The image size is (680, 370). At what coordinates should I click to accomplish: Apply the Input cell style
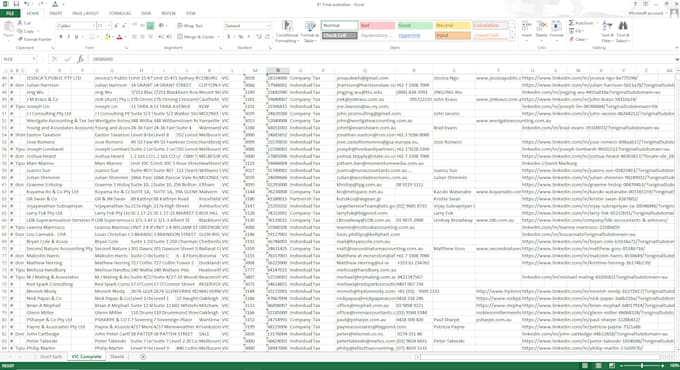coord(452,36)
